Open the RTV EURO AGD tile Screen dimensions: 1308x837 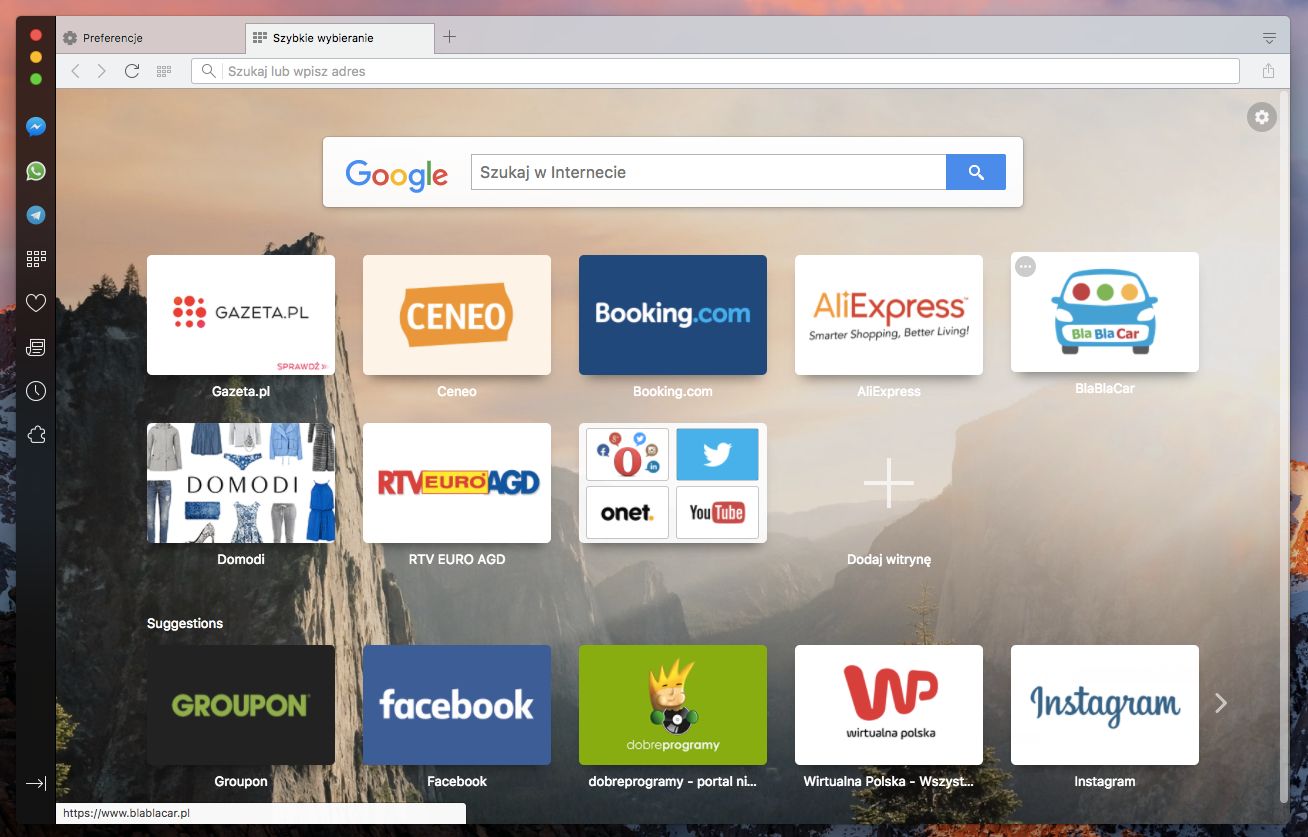(457, 483)
